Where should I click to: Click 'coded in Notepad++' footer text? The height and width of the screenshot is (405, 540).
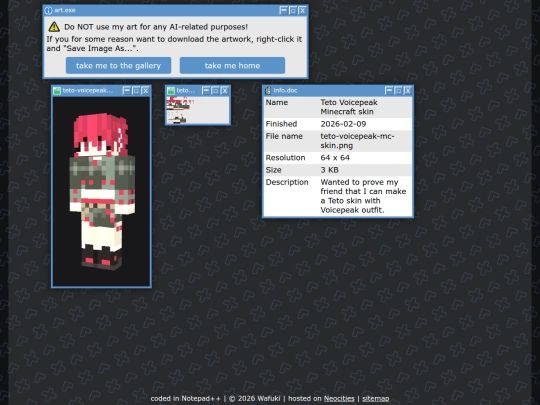[x=185, y=398]
